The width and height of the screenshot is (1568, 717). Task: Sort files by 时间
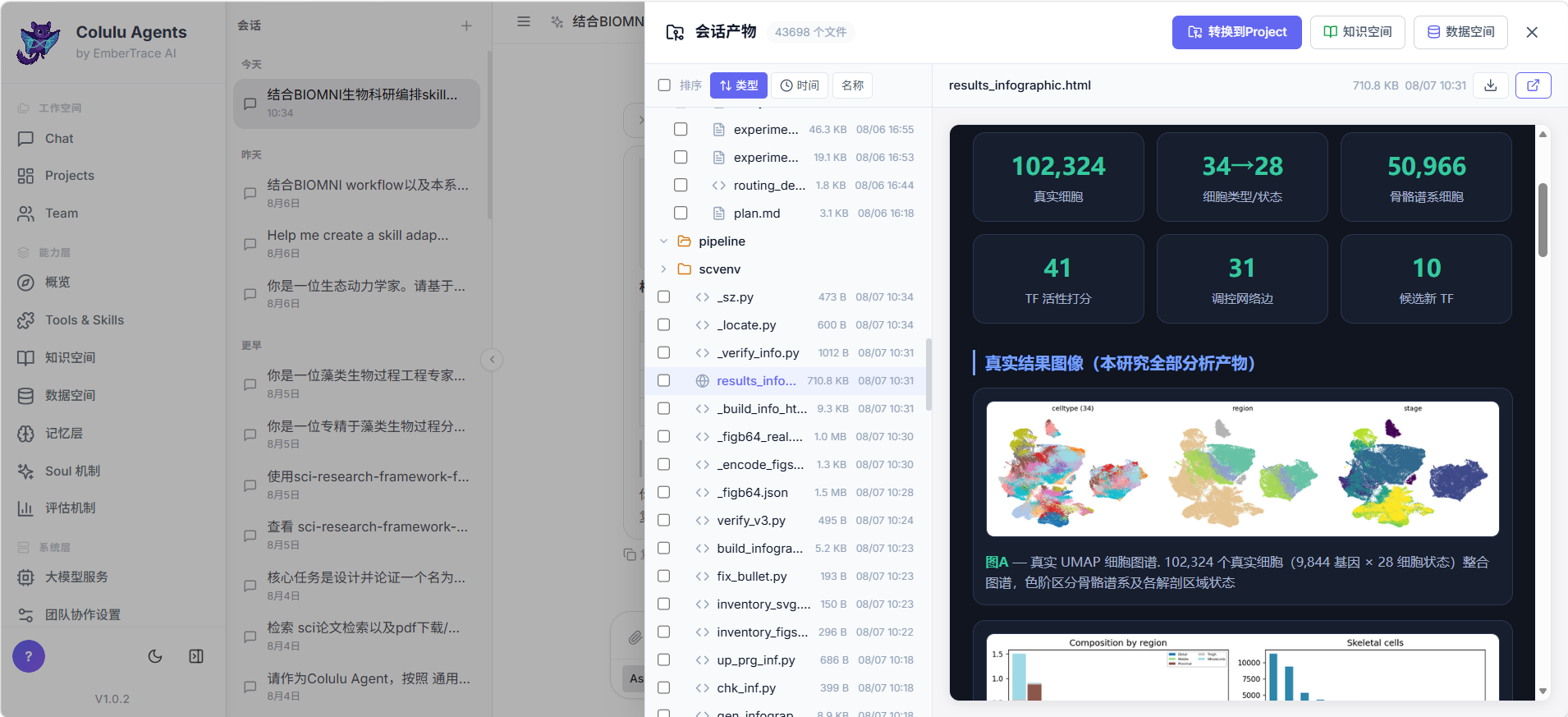click(x=800, y=85)
